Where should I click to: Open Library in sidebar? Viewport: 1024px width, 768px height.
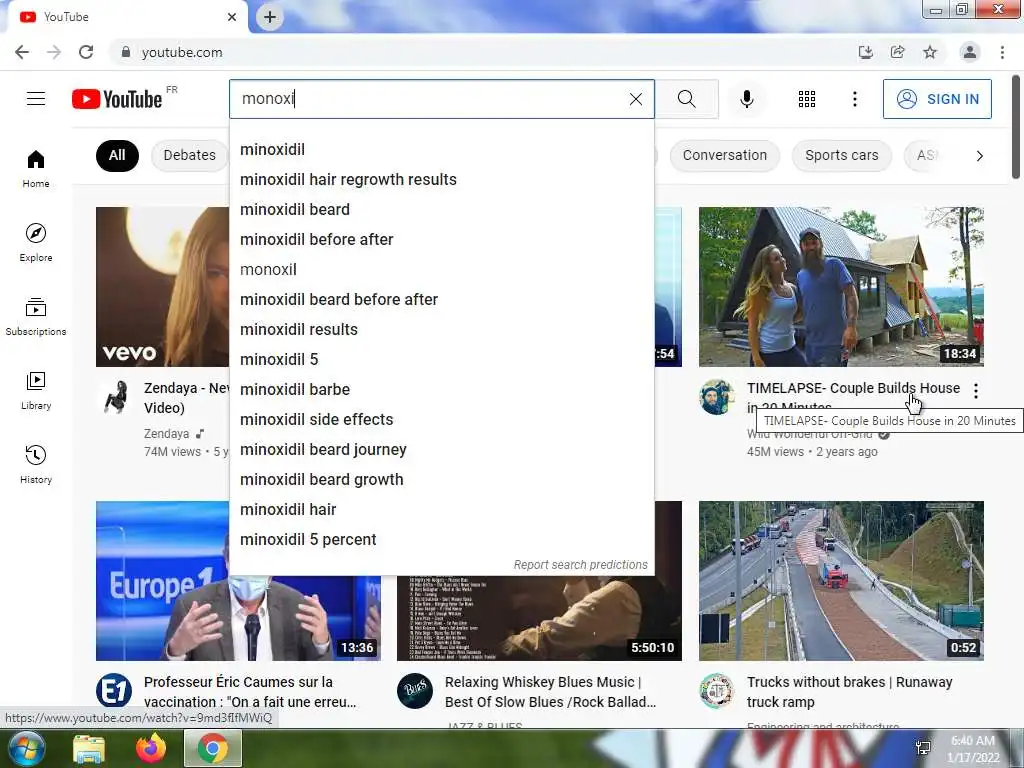(x=36, y=390)
